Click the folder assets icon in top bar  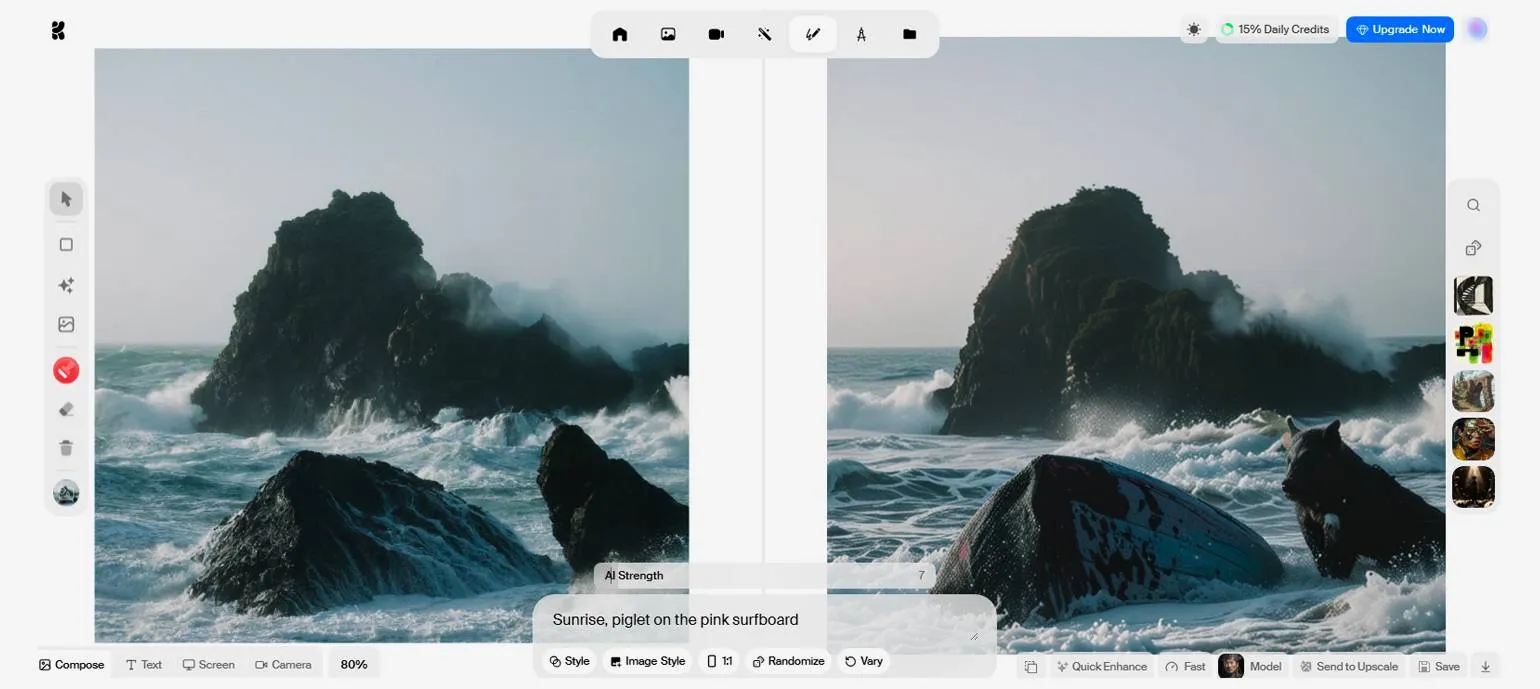909,34
